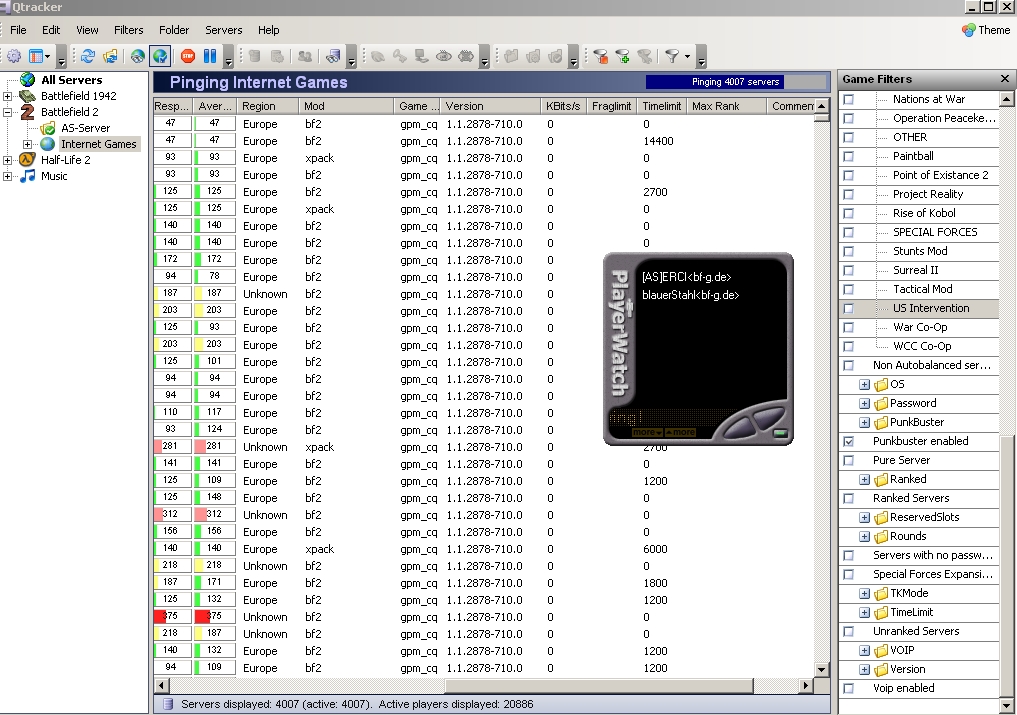The image size is (1017, 715).
Task: Click the greyed players icon
Action: (304, 56)
